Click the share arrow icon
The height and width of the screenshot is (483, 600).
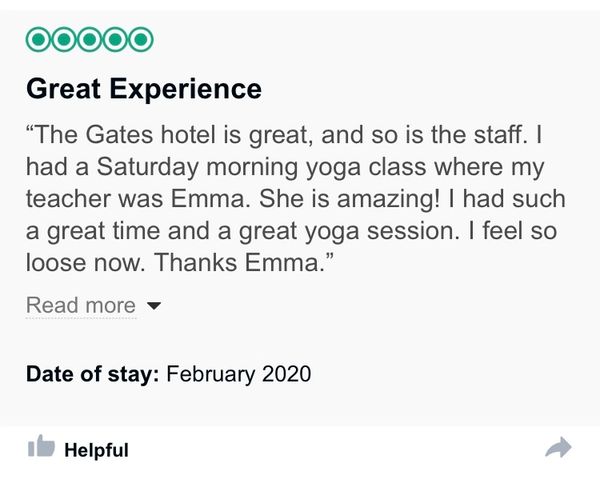[558, 448]
